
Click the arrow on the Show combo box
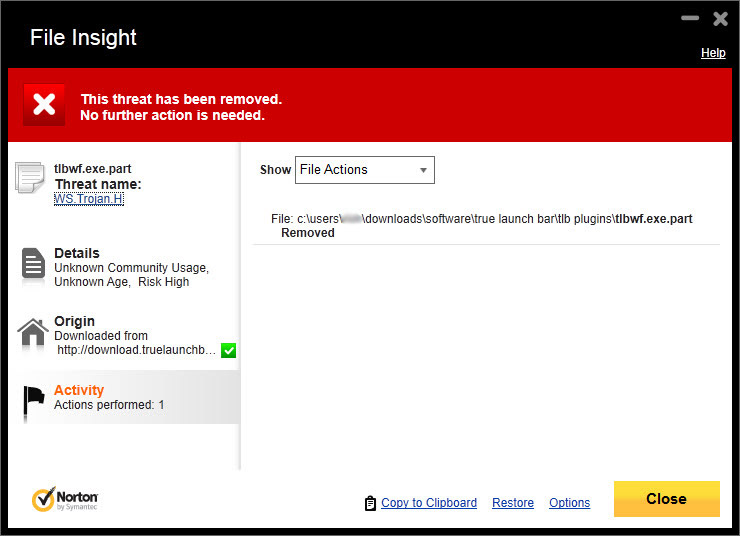423,170
